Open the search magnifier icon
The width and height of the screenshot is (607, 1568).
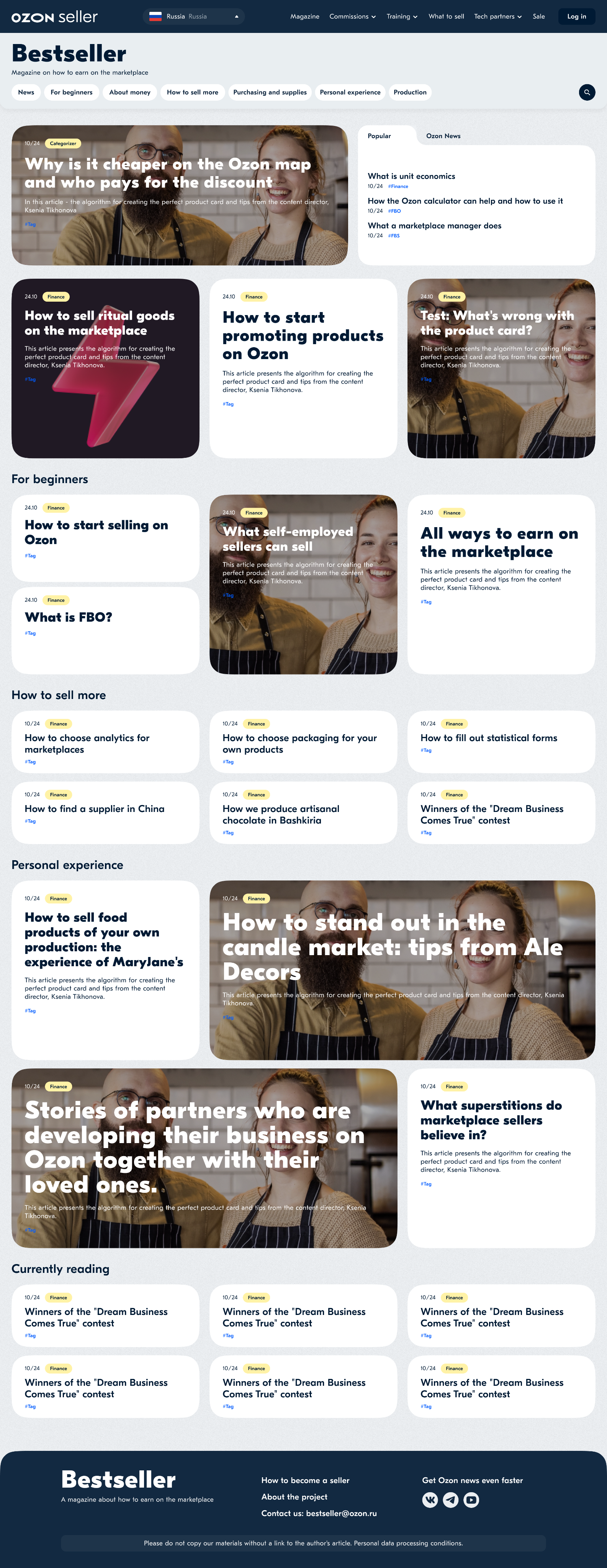point(586,93)
